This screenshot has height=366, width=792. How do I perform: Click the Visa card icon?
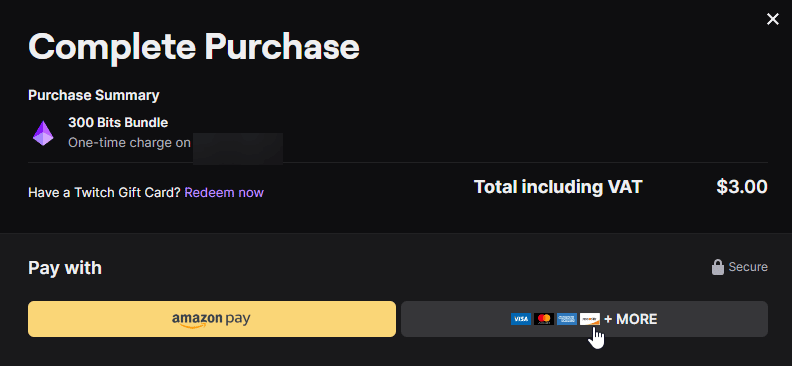tap(520, 319)
